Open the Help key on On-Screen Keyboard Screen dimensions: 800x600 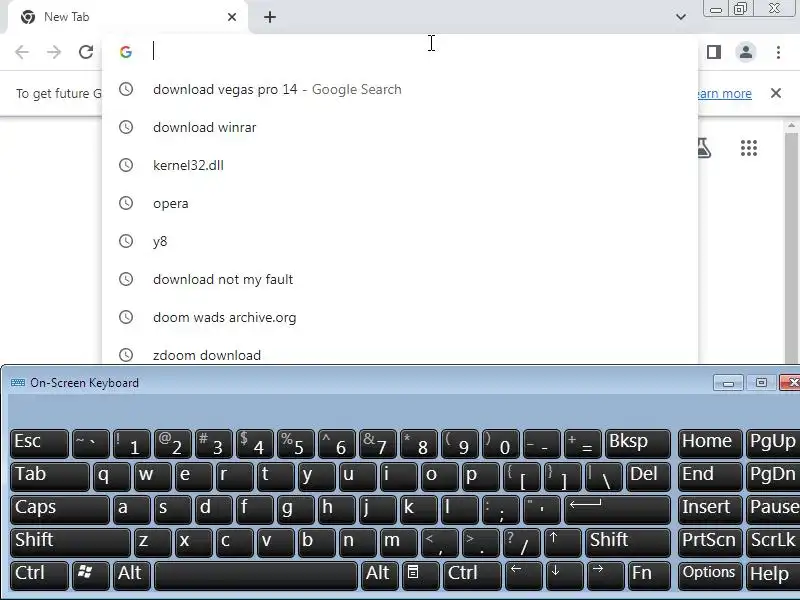tap(773, 576)
